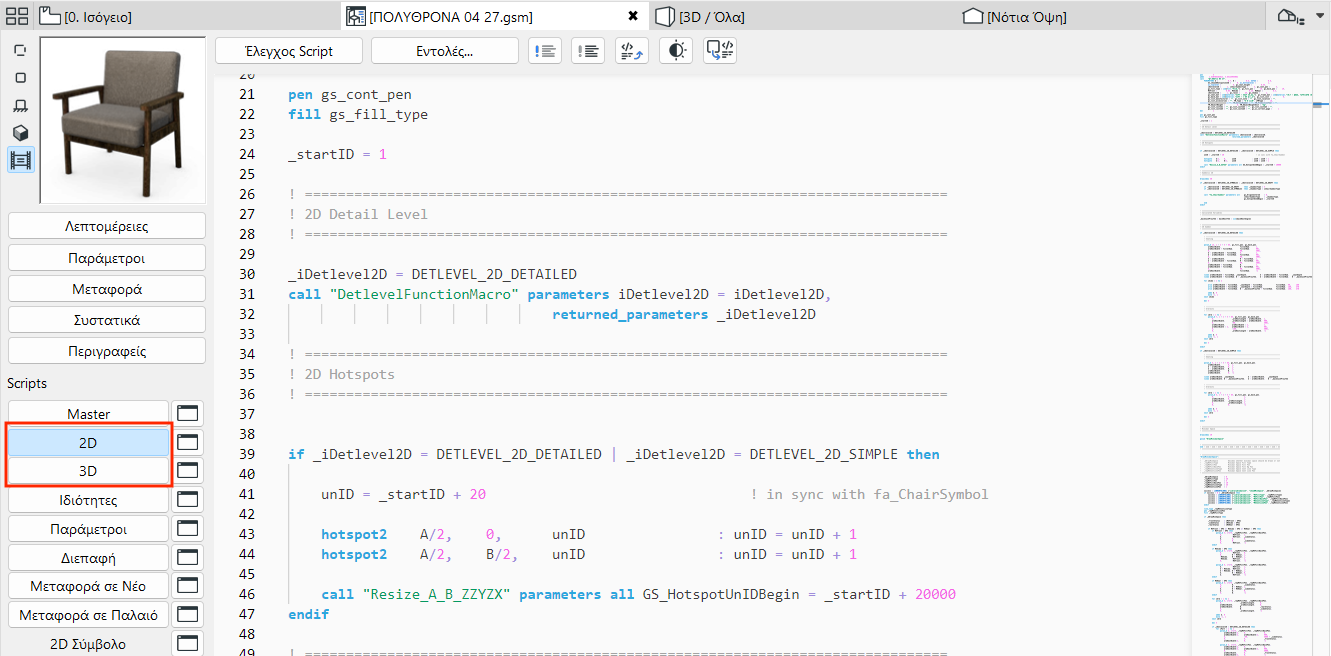
Task: Switch the preview to 2D symbol view
Action: click(20, 76)
